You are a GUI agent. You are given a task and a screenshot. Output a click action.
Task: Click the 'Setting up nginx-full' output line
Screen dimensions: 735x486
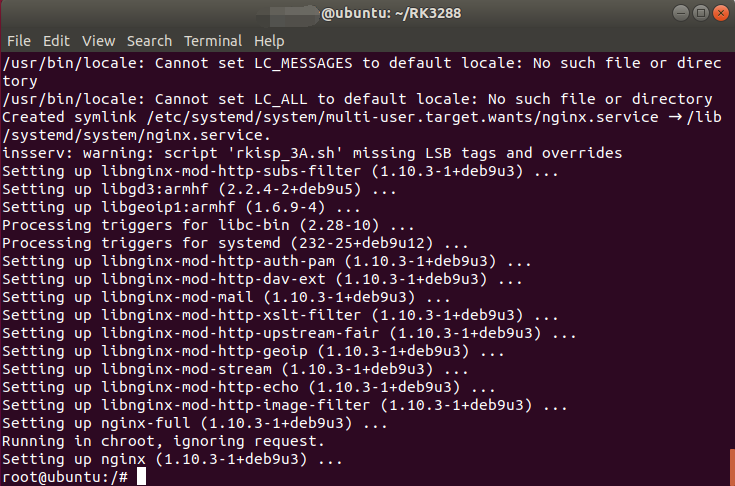(195, 423)
